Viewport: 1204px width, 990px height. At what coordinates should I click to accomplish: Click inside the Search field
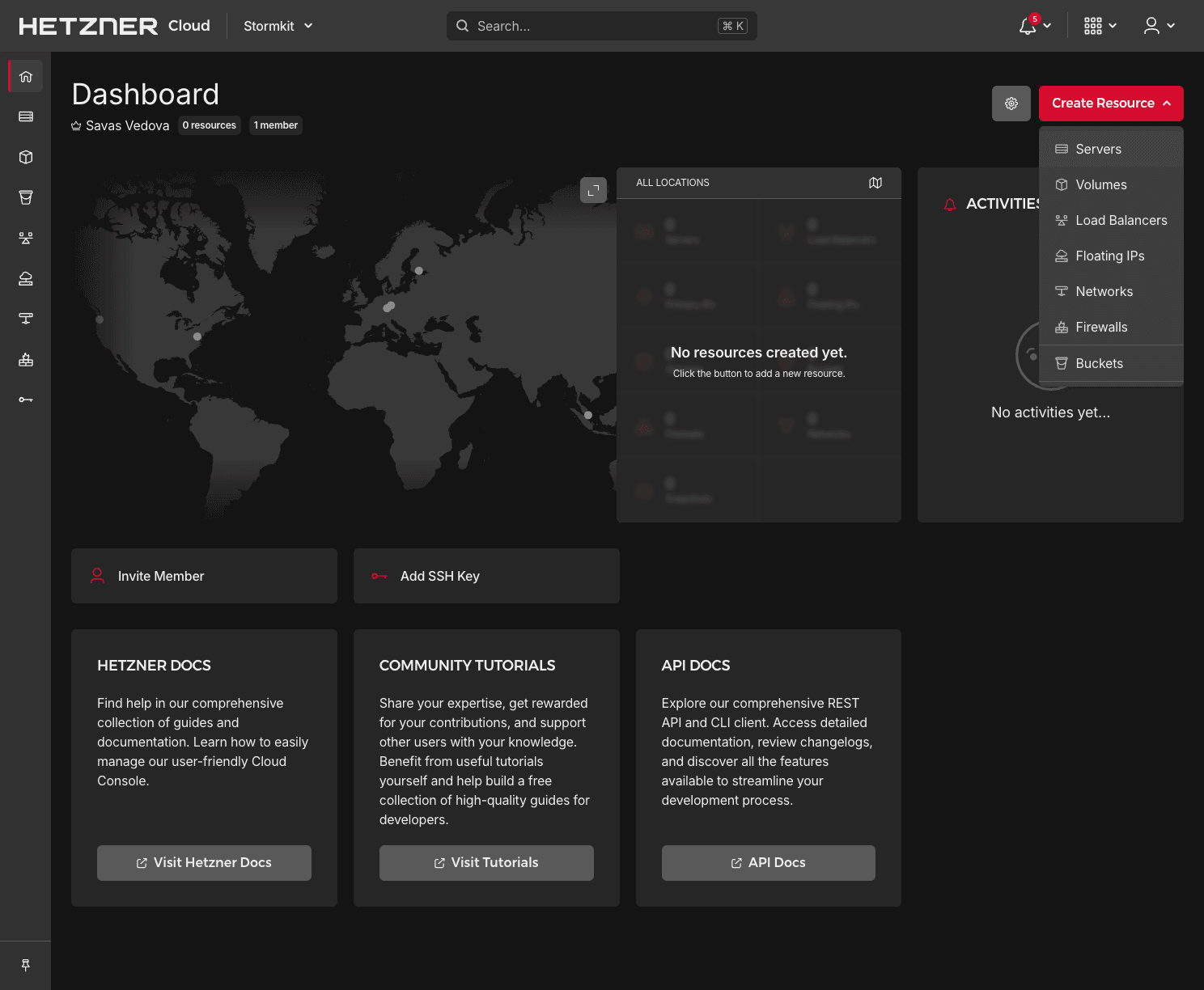pyautogui.click(x=602, y=25)
